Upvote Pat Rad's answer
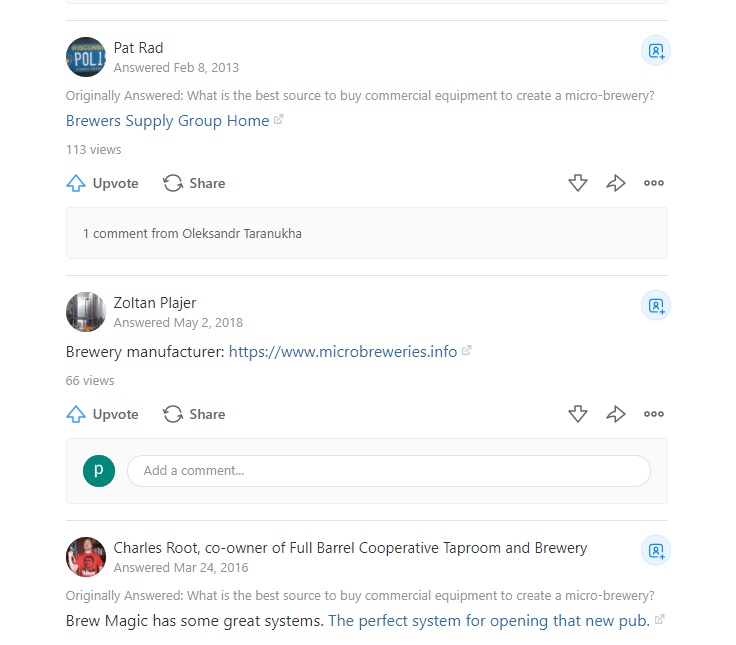Screen dimensions: 736x645 click(102, 183)
